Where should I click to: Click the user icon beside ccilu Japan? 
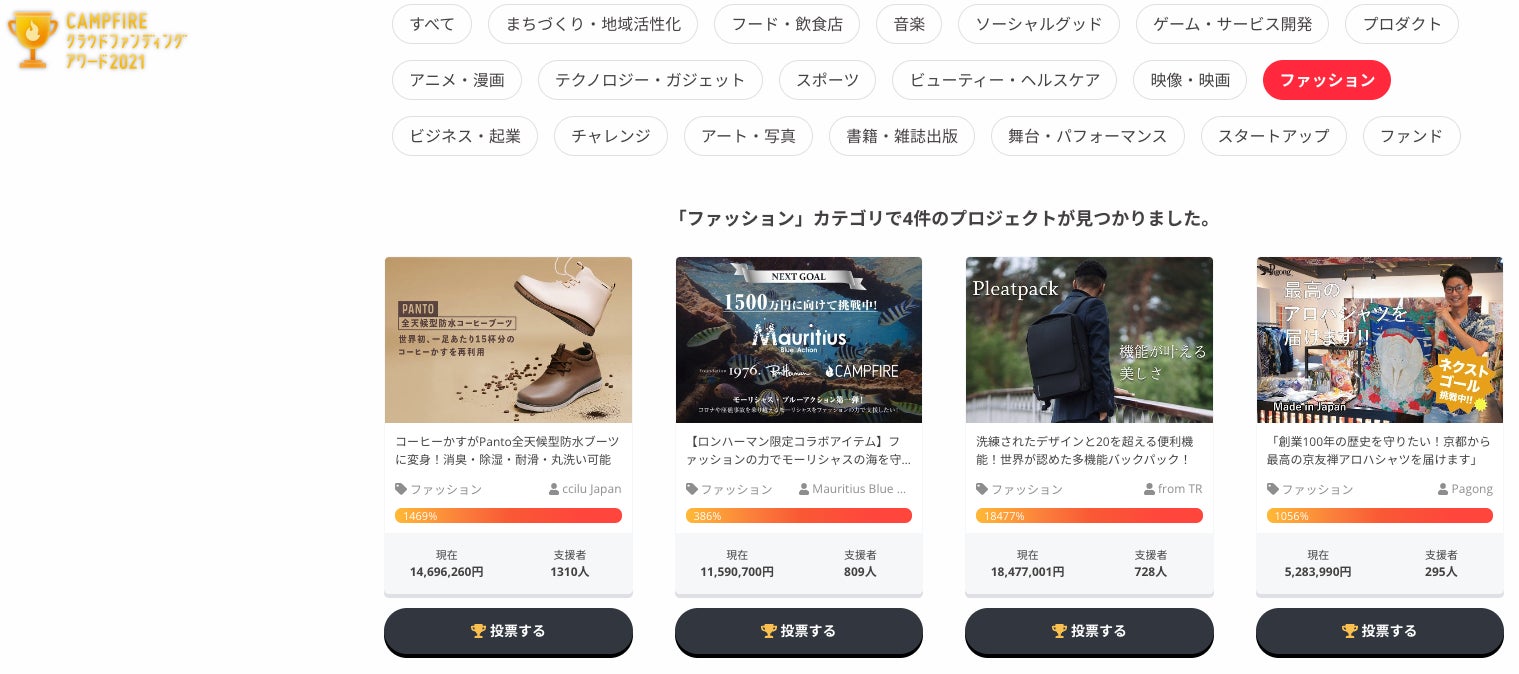[554, 489]
